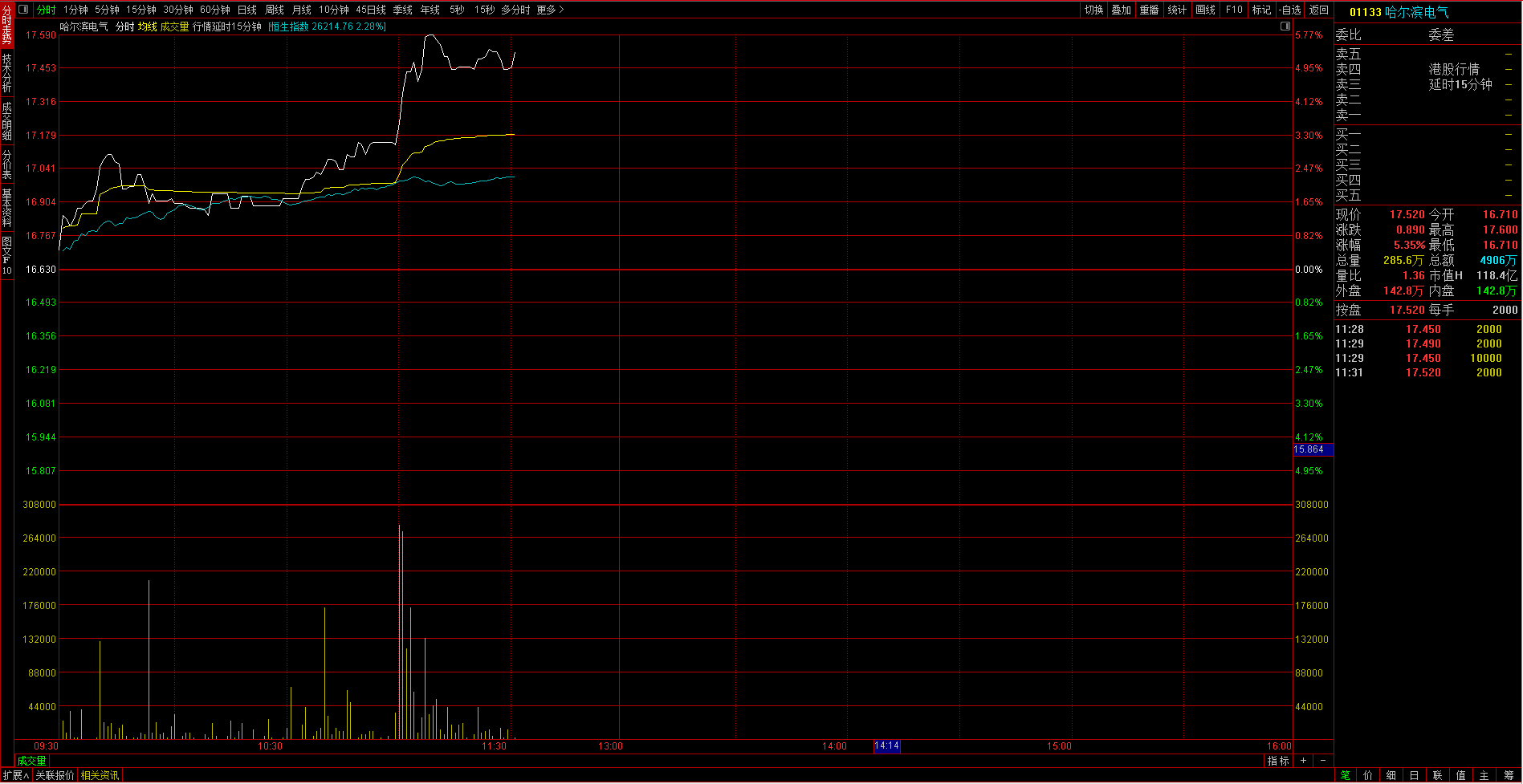
Task: Select the 联 bottom-right tab
Action: [x=1438, y=775]
